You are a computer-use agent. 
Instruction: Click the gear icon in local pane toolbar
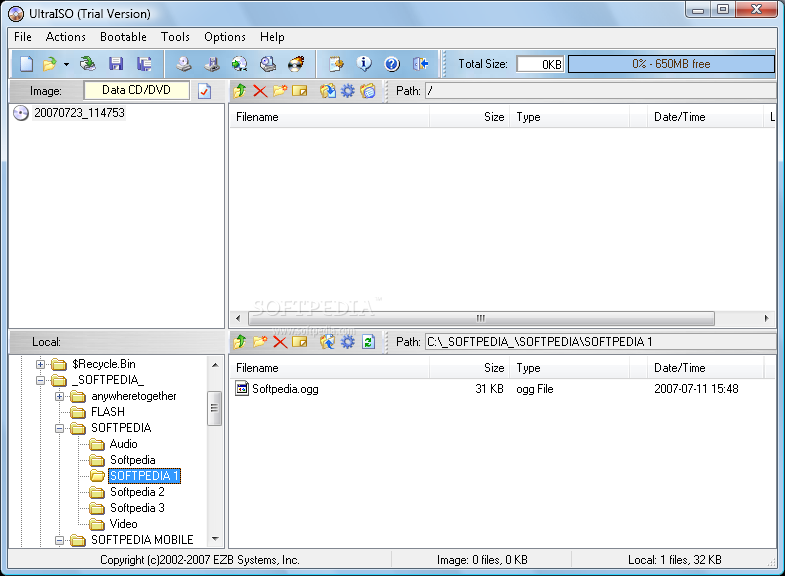click(x=347, y=342)
